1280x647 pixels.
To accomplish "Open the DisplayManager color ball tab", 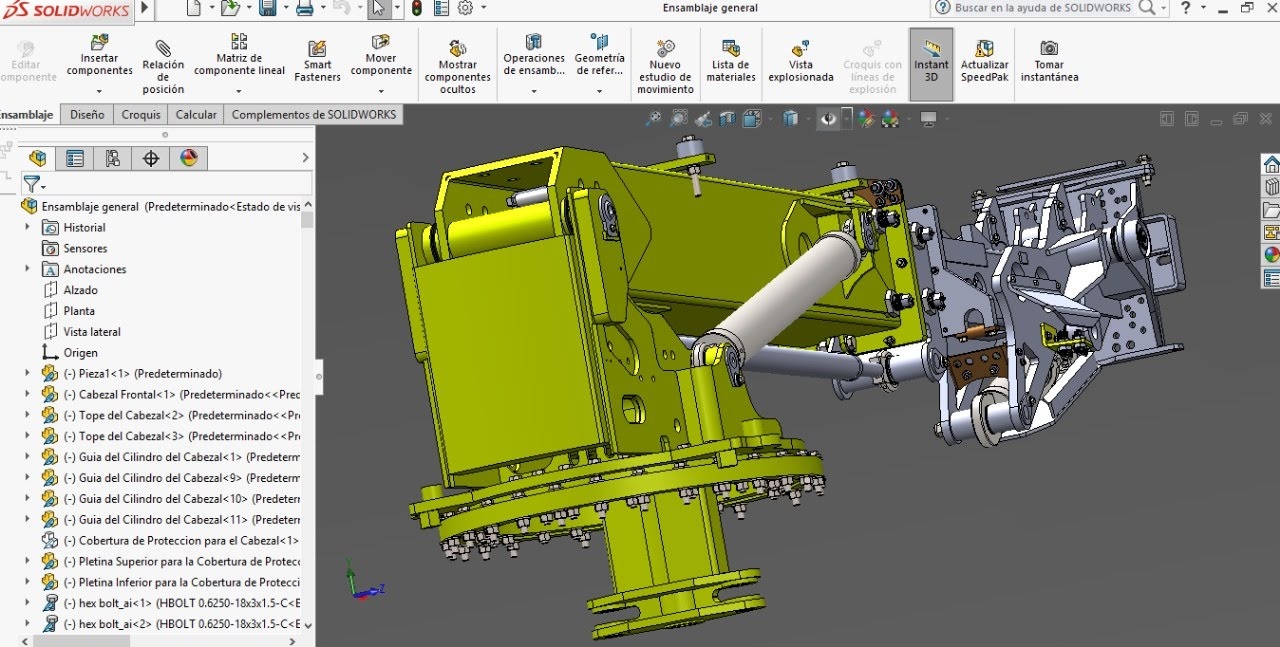I will tap(189, 158).
